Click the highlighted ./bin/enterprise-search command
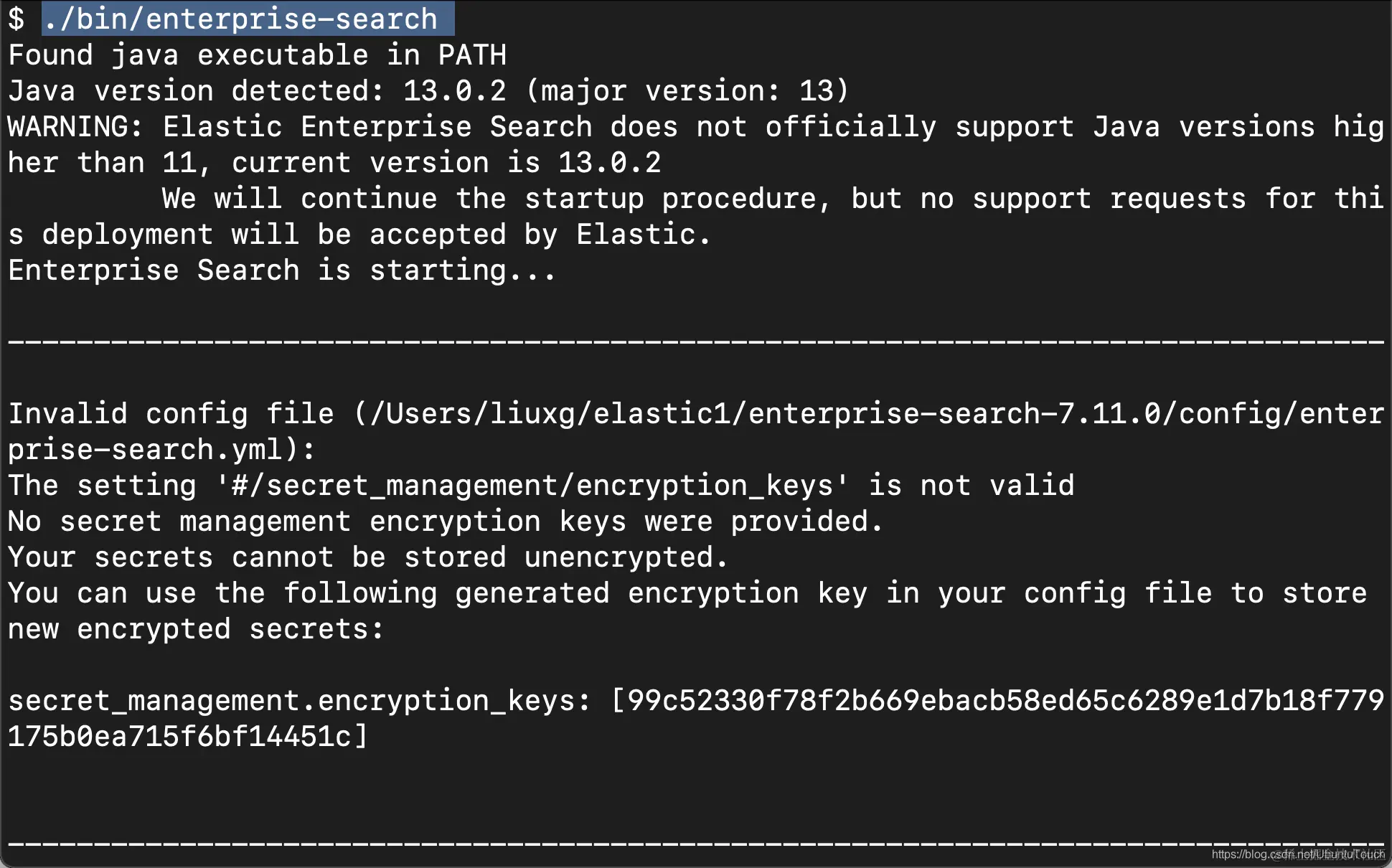1392x868 pixels. (x=248, y=19)
